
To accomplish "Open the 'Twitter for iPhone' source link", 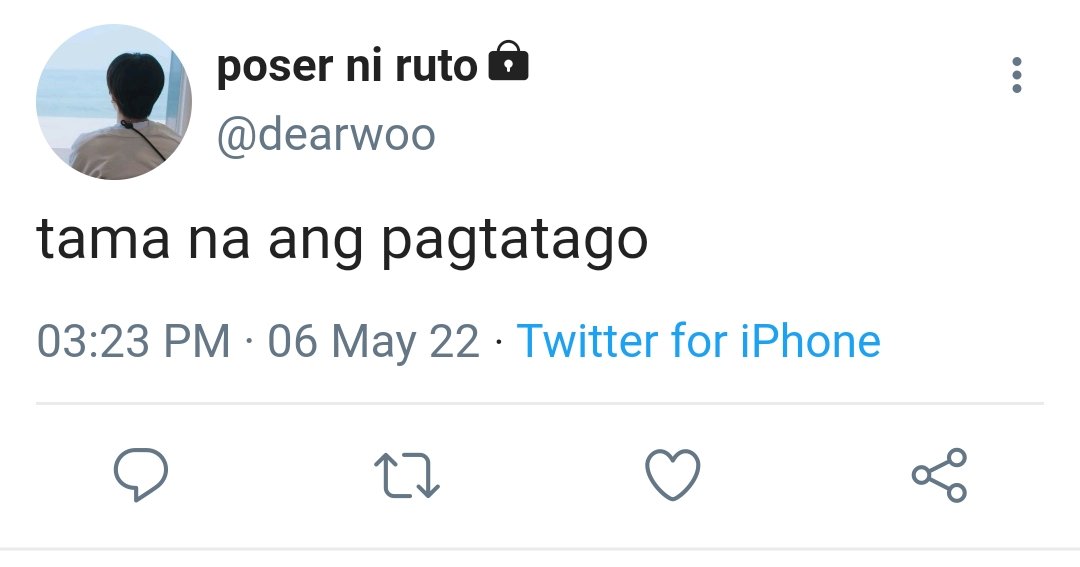I will (x=699, y=341).
